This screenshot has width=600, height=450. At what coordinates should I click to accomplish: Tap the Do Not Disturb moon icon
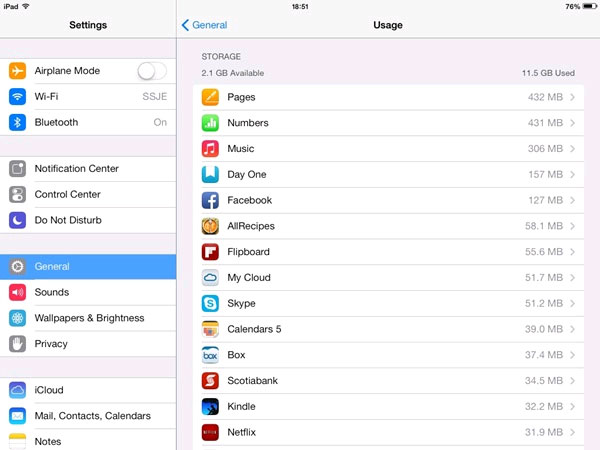pos(17,220)
